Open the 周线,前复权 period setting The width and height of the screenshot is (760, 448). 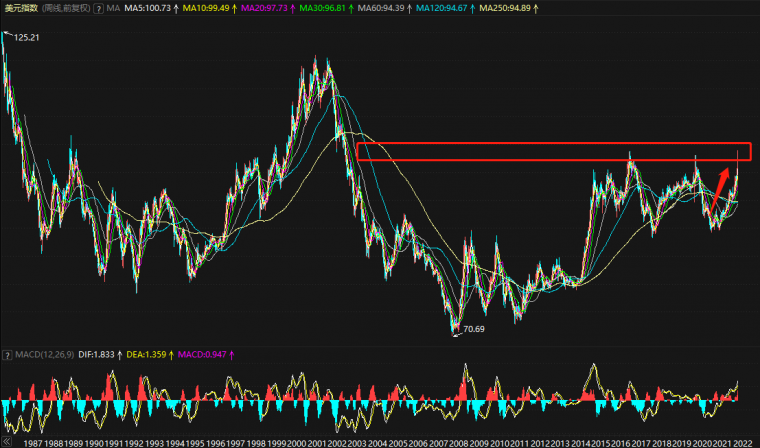[66, 8]
